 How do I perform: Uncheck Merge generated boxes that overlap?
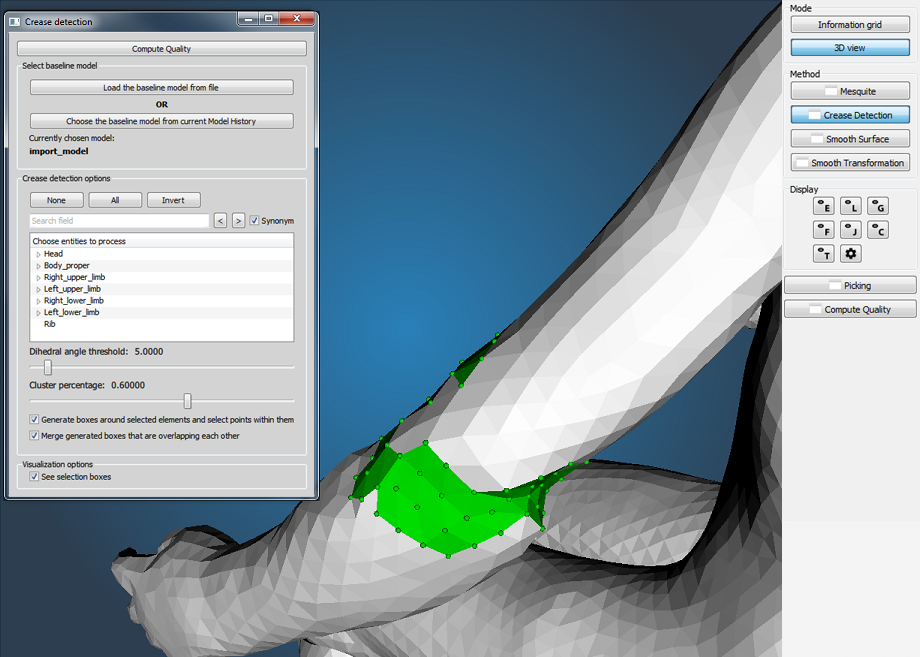click(x=34, y=436)
